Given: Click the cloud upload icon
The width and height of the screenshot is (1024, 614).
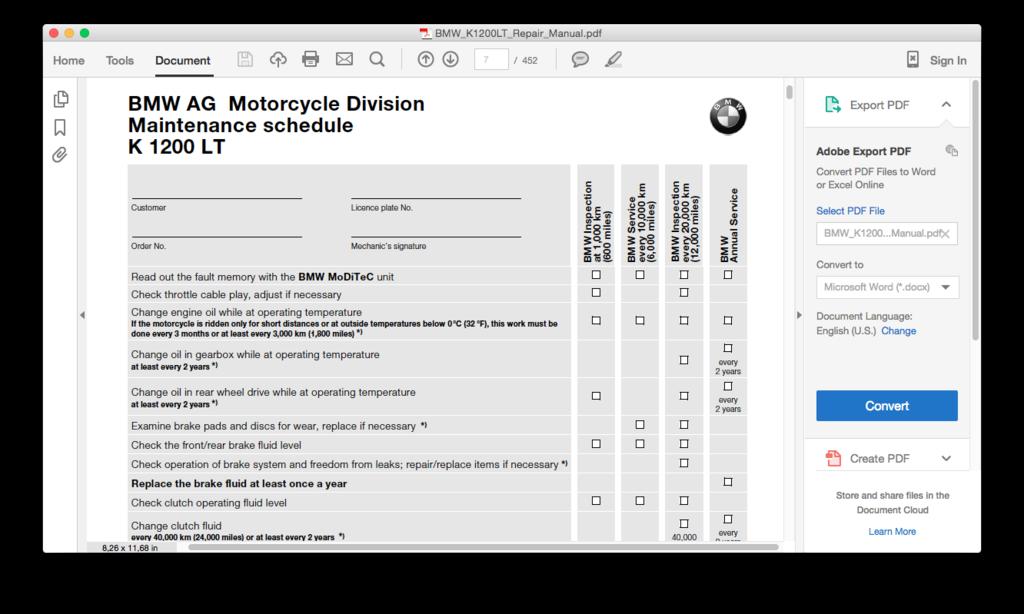Looking at the screenshot, I should click(x=278, y=60).
